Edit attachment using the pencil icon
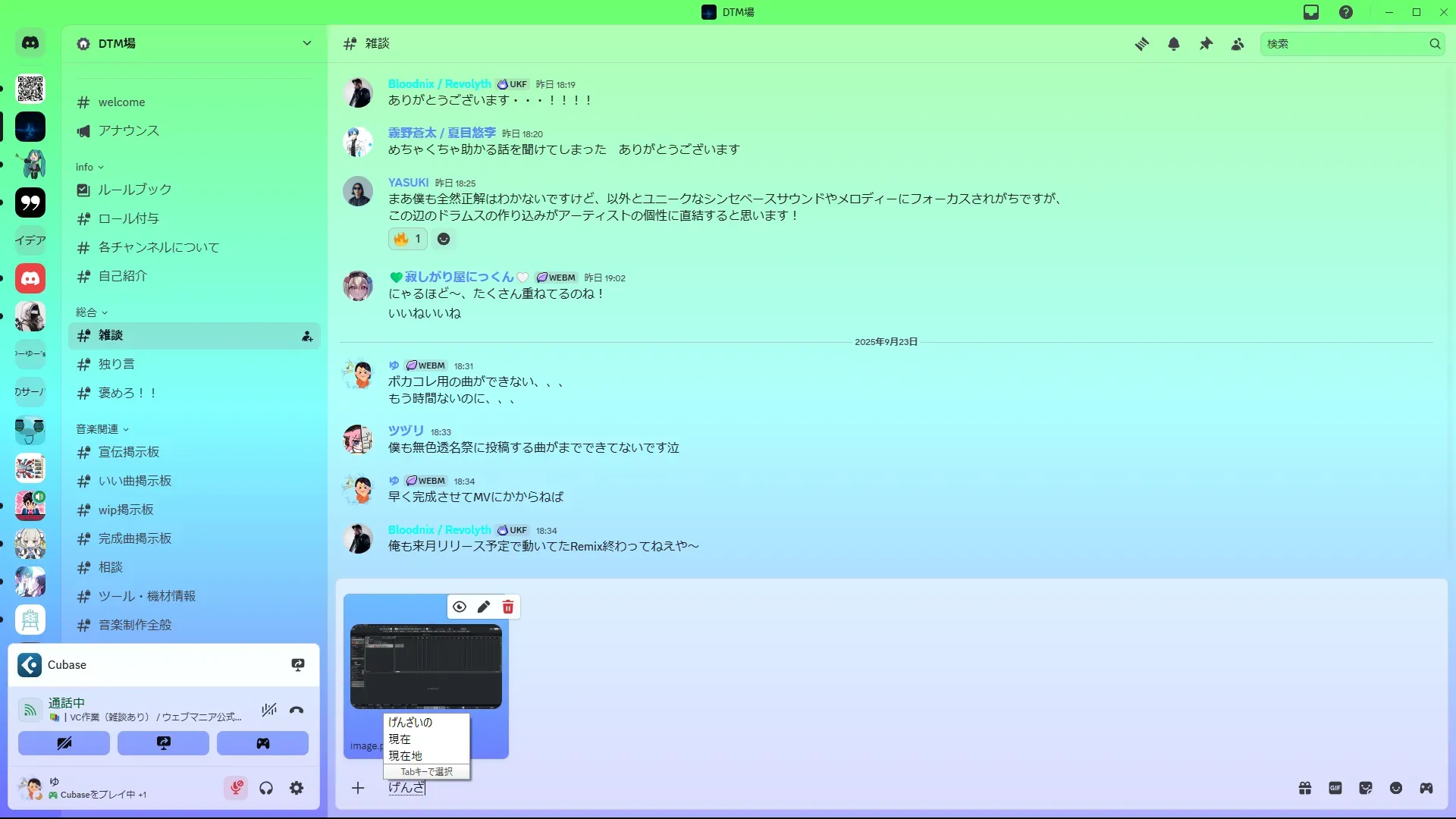This screenshot has height=819, width=1456. [484, 607]
